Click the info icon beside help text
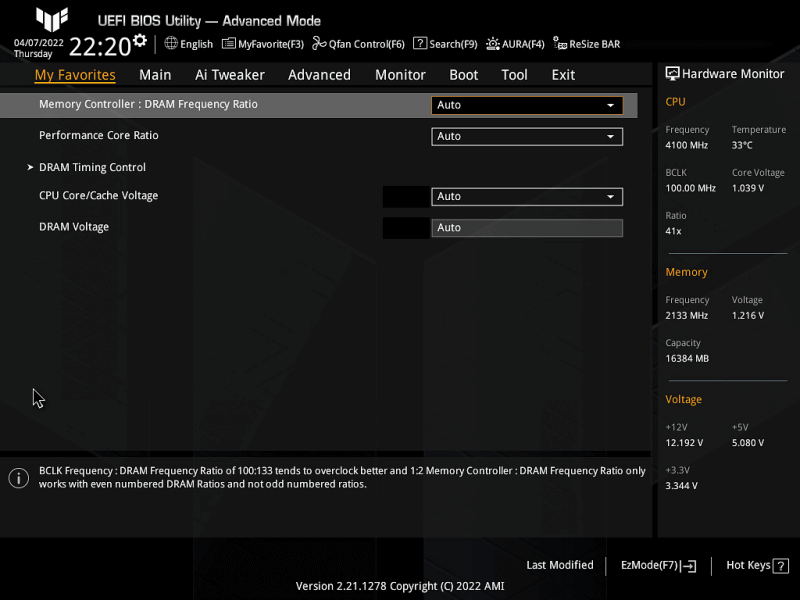This screenshot has height=600, width=800. pyautogui.click(x=19, y=478)
